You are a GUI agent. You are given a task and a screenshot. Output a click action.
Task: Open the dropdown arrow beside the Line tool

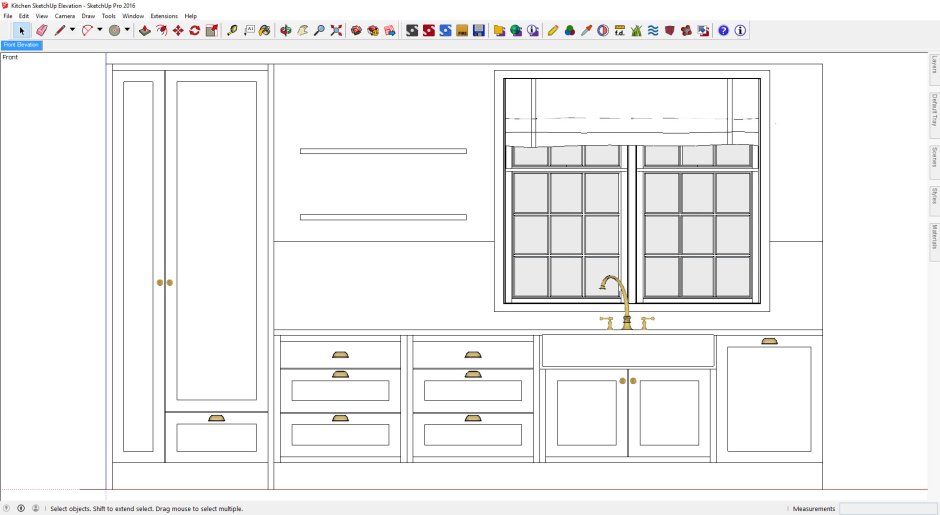tap(72, 30)
